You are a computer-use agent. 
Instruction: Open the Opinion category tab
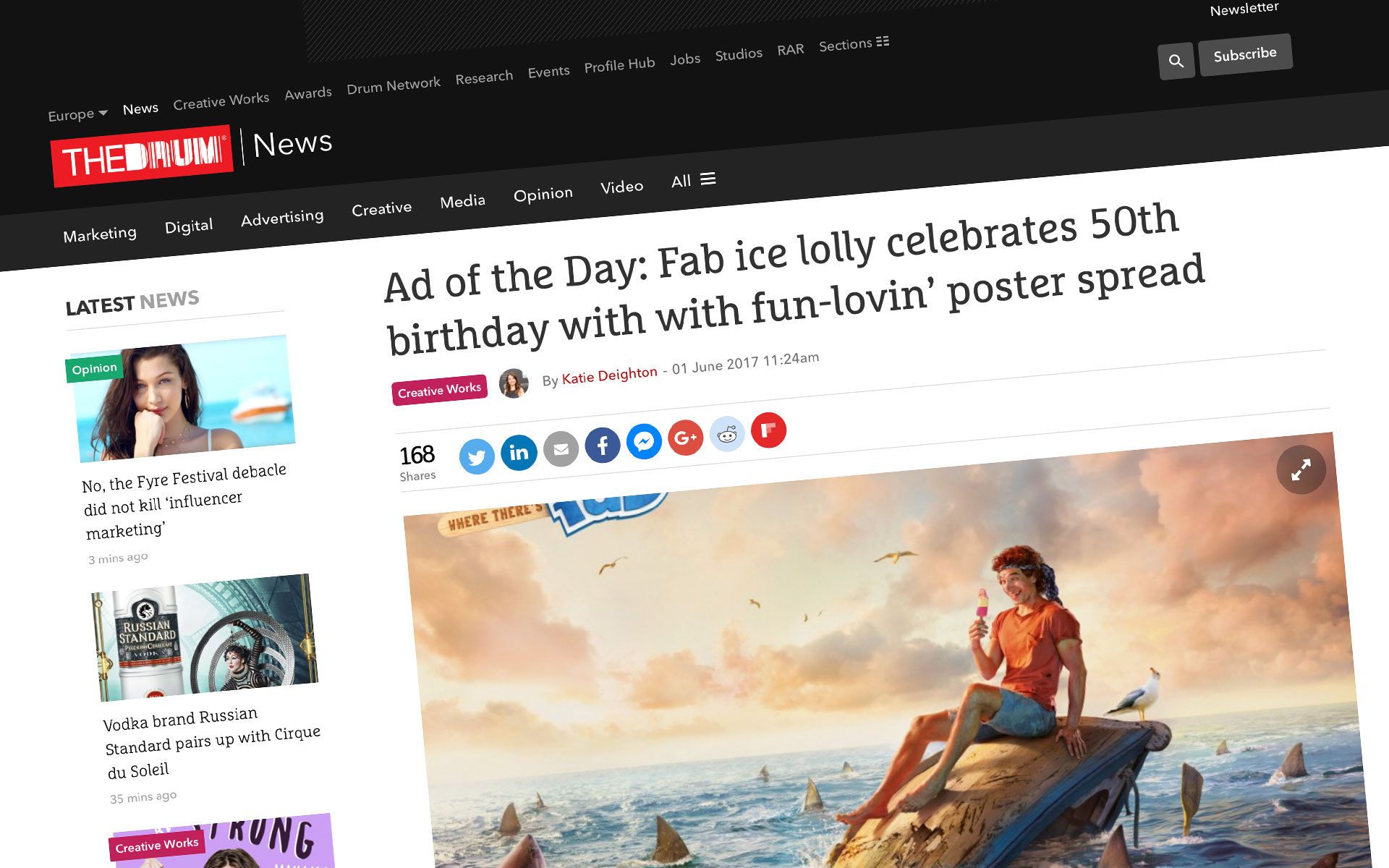[x=543, y=194]
